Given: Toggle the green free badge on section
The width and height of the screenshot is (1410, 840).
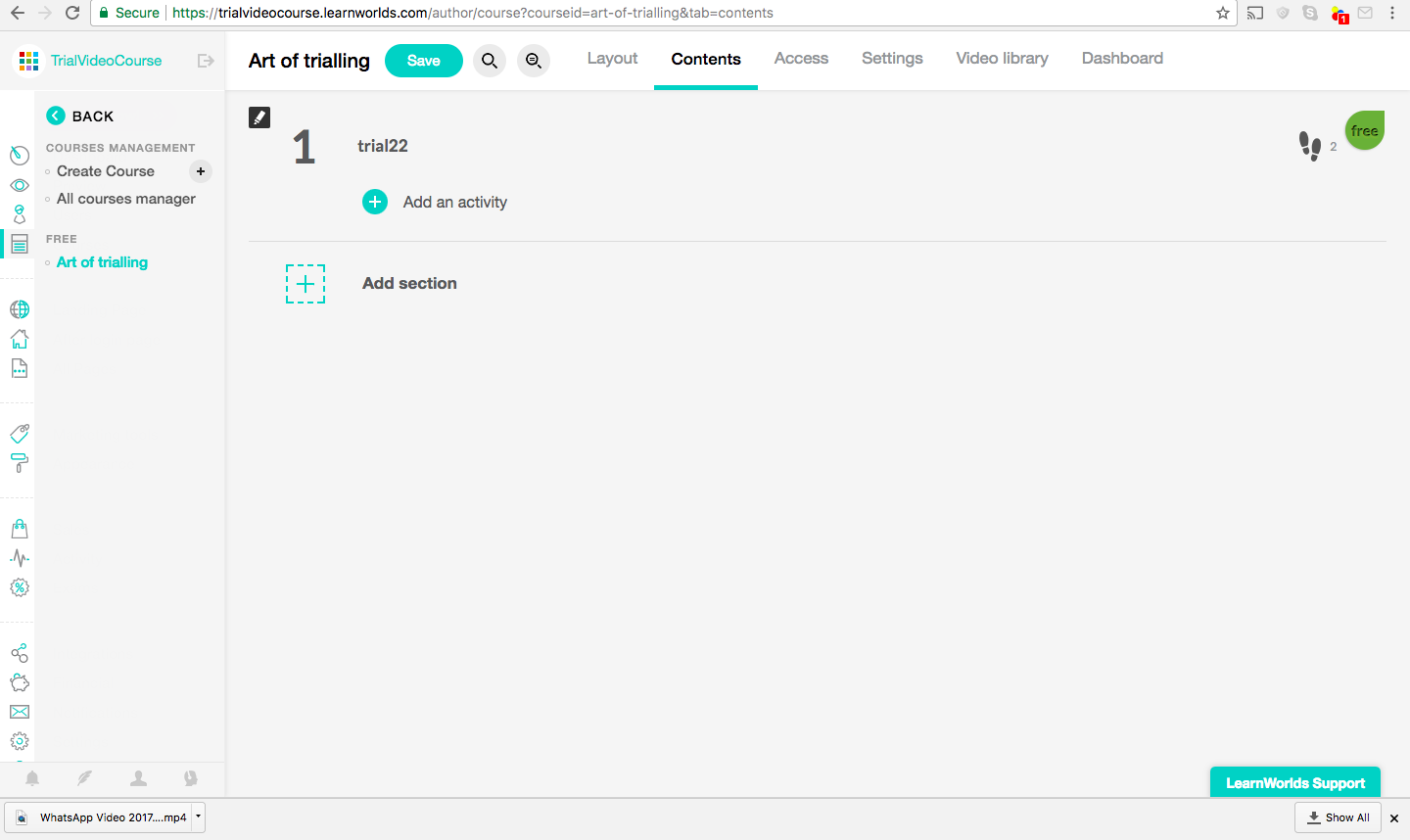Looking at the screenshot, I should 1364,131.
